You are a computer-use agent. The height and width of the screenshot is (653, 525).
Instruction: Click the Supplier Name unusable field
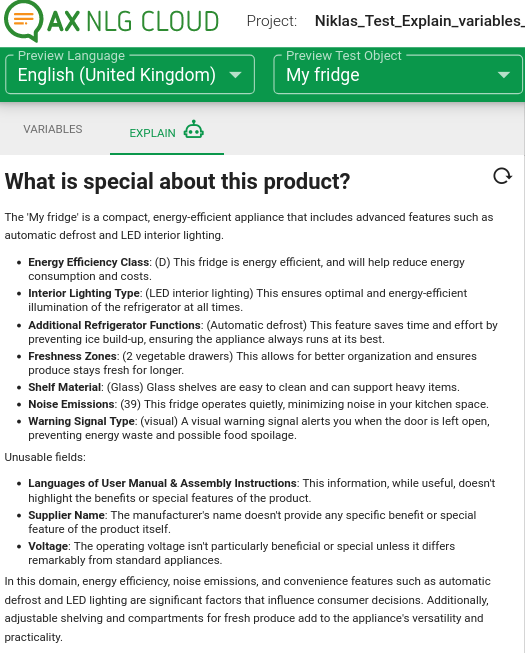click(x=66, y=516)
